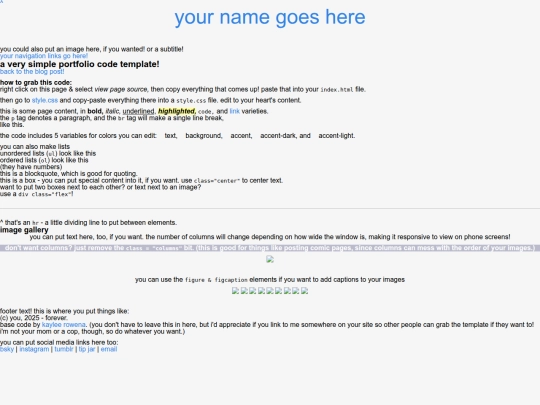Image resolution: width=540 pixels, height=405 pixels.
Task: Open the style.css link
Action: [45, 100]
